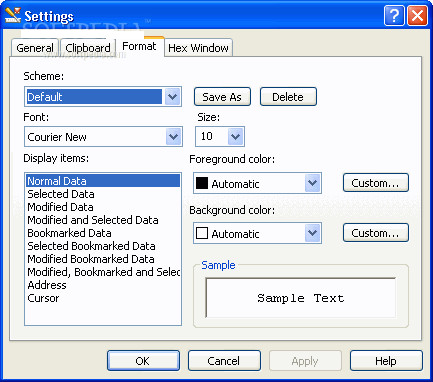
Task: Select Modified Bookmarked Data item
Action: coord(103,259)
